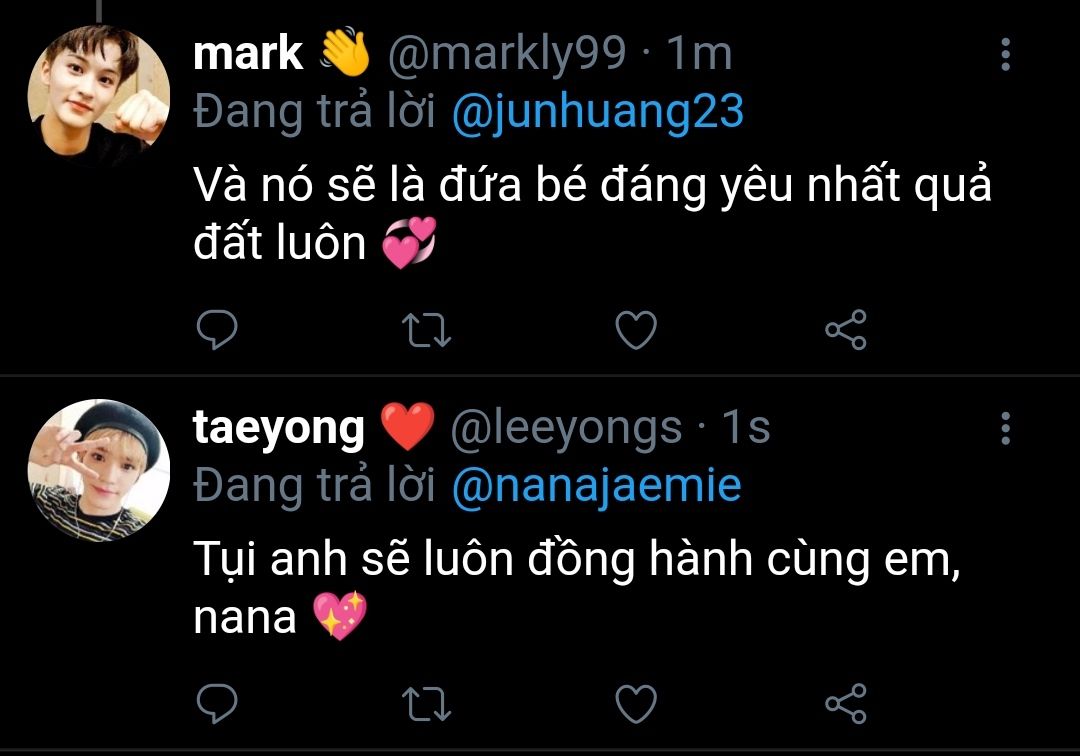Viewport: 1080px width, 756px height.
Task: Open mark's profile via display name
Action: pos(248,54)
